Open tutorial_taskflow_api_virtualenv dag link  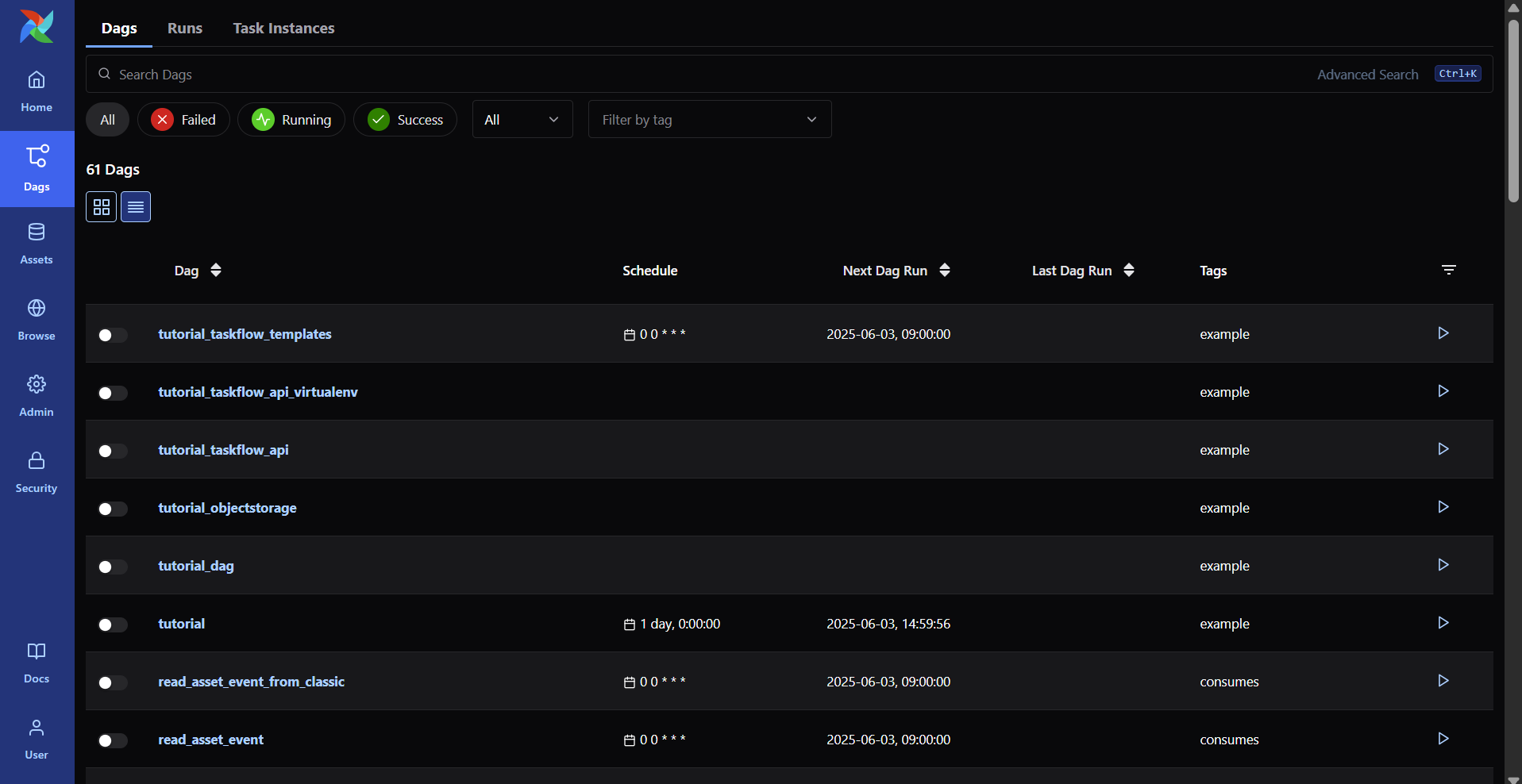[x=258, y=392]
